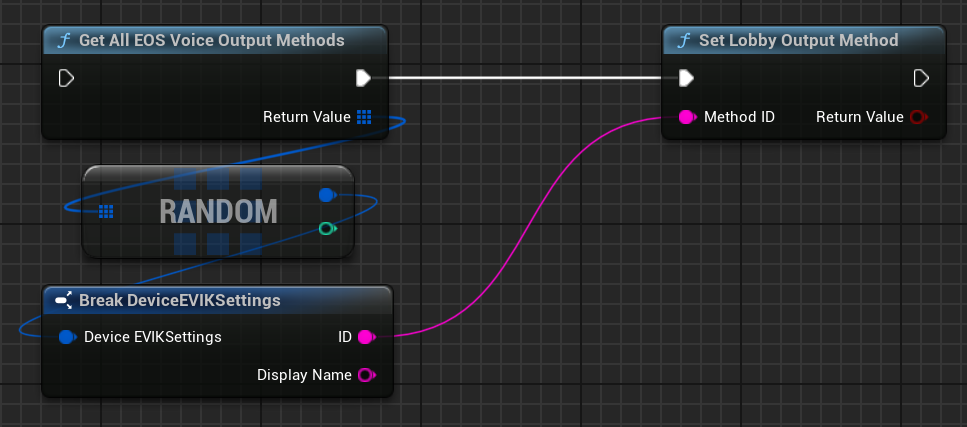Select the RANDOM node by its label

(x=218, y=211)
